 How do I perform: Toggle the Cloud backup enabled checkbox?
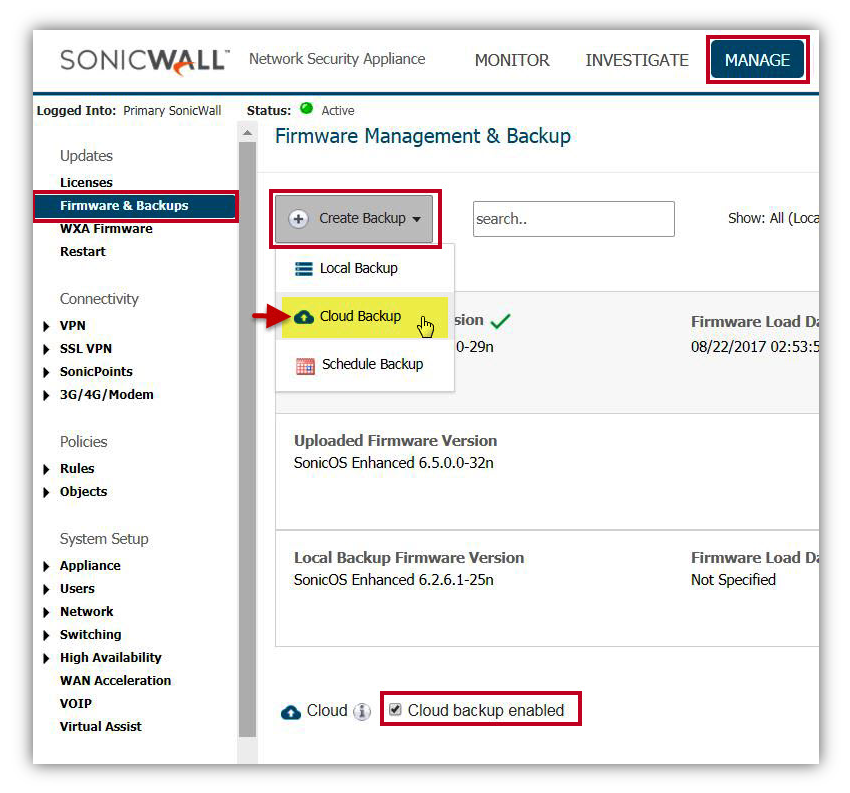pos(395,710)
